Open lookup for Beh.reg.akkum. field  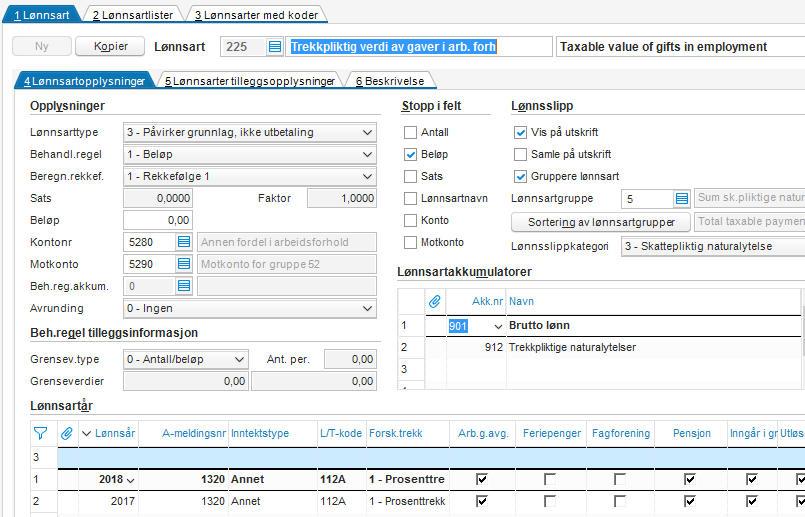pyautogui.click(x=183, y=286)
